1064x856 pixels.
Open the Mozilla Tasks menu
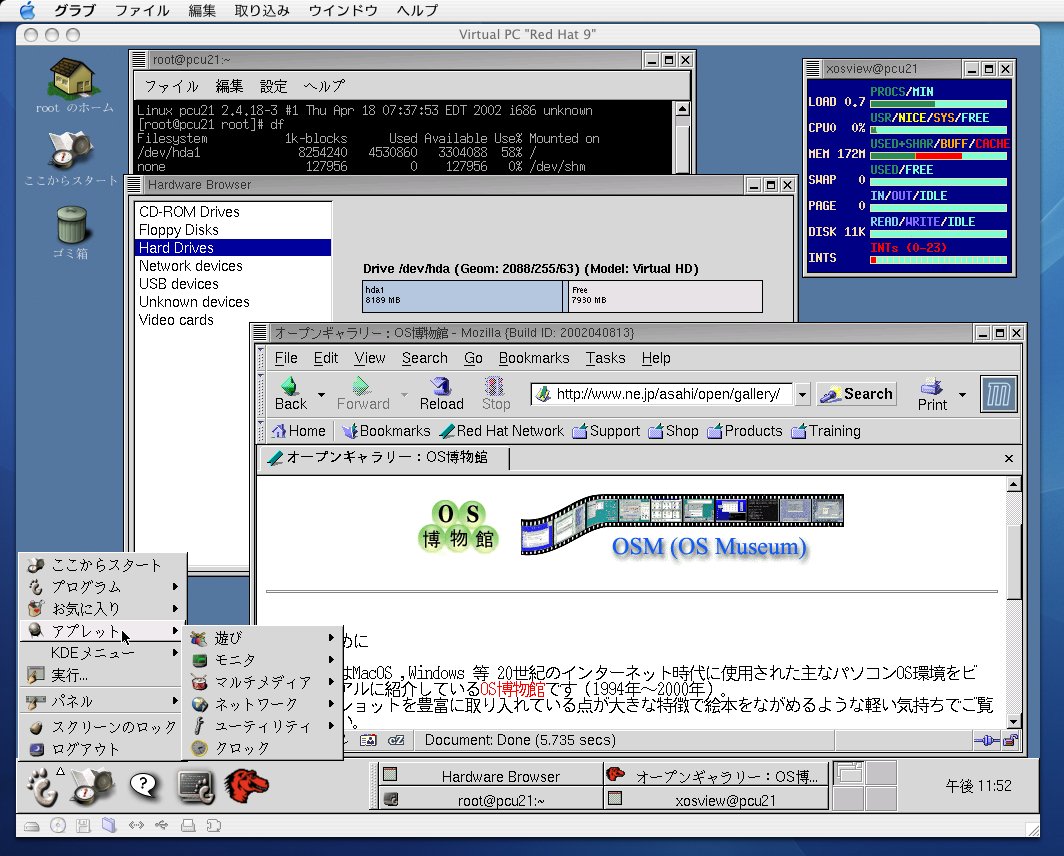pos(605,358)
